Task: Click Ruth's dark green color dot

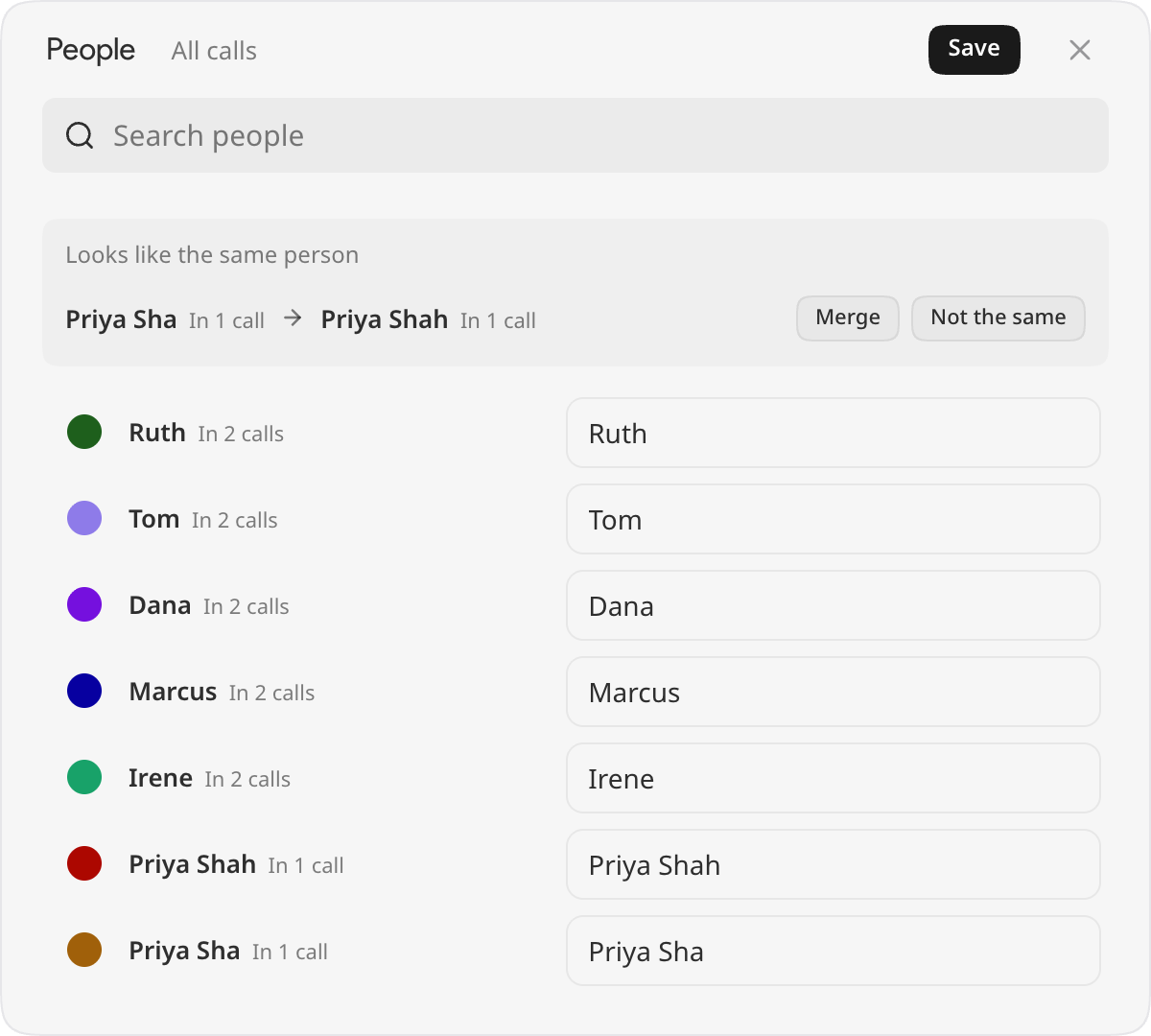Action: click(x=84, y=432)
